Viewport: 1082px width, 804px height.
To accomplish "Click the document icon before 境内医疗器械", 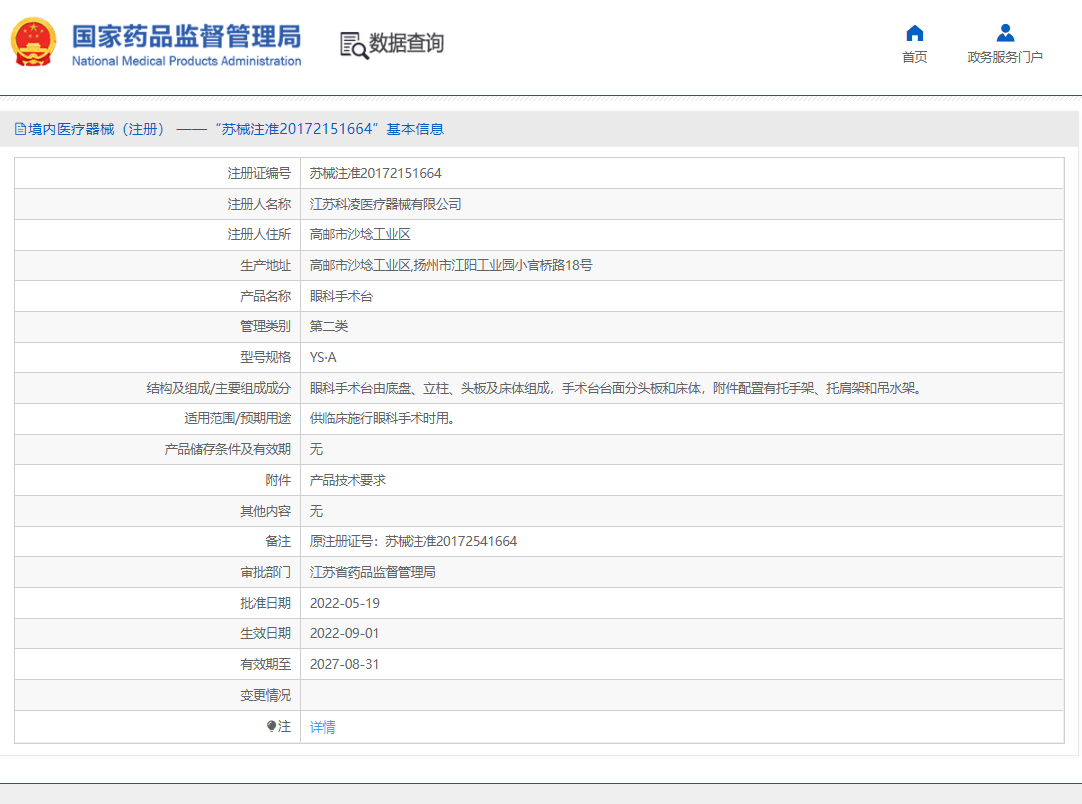I will (20, 129).
